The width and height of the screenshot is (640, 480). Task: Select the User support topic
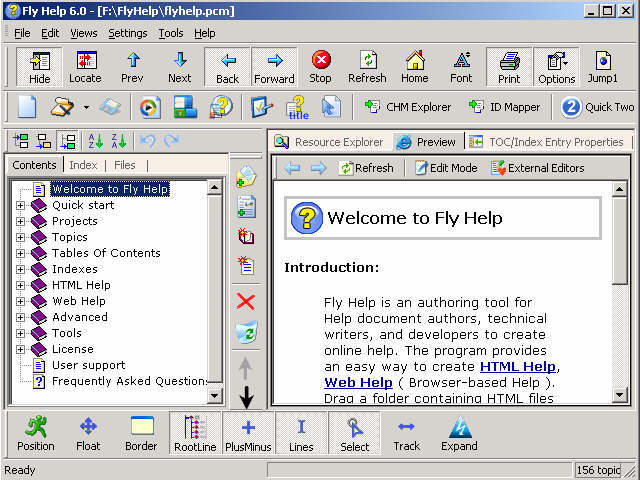(89, 365)
